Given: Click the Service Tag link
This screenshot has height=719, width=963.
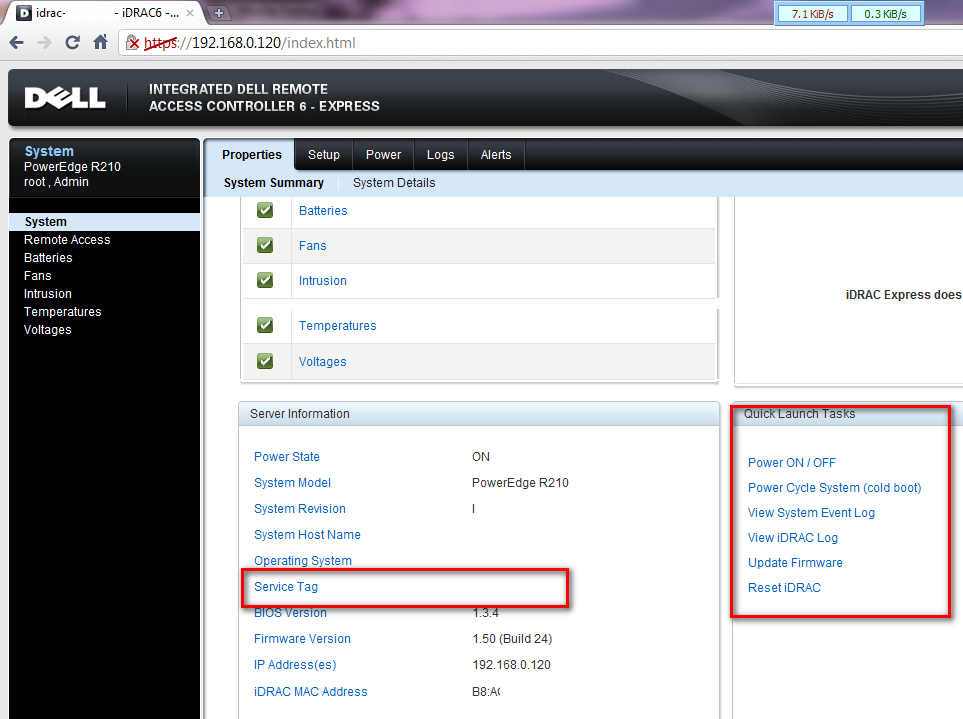Looking at the screenshot, I should pos(286,586).
